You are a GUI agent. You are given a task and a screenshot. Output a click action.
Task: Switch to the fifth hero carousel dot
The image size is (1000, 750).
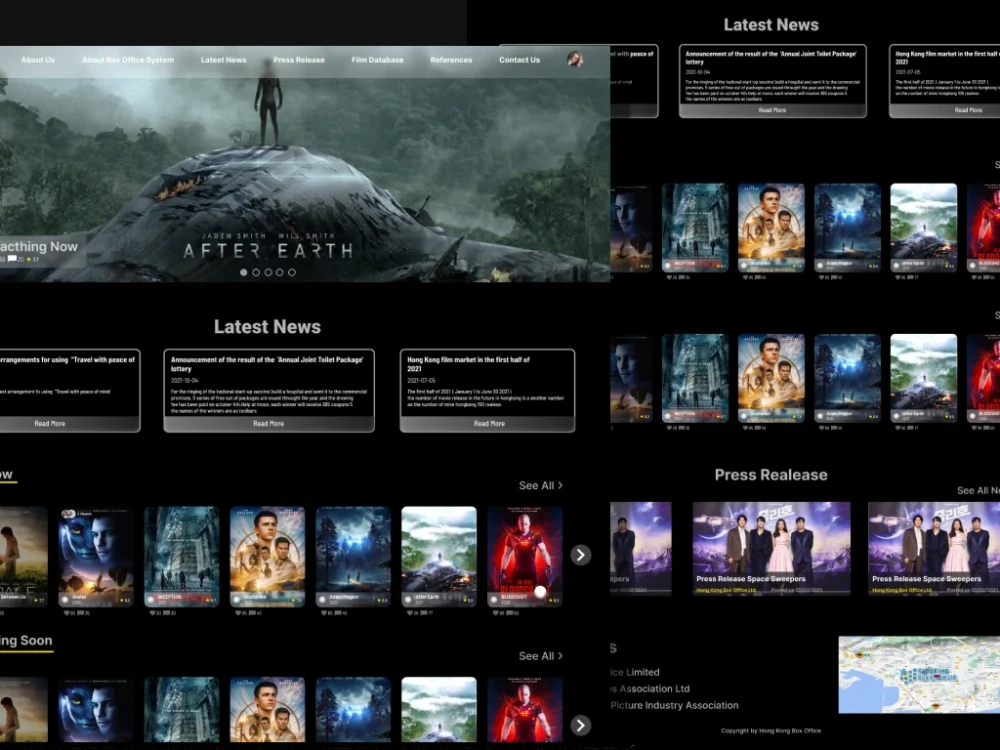pyautogui.click(x=291, y=272)
